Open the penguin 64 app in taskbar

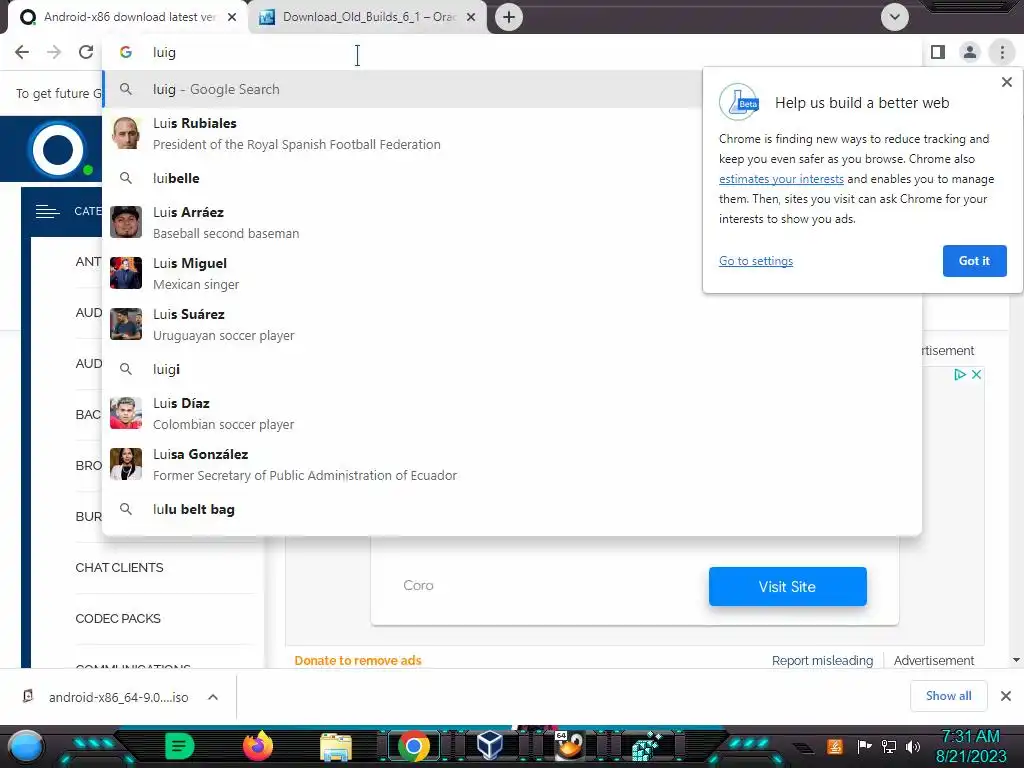point(569,746)
